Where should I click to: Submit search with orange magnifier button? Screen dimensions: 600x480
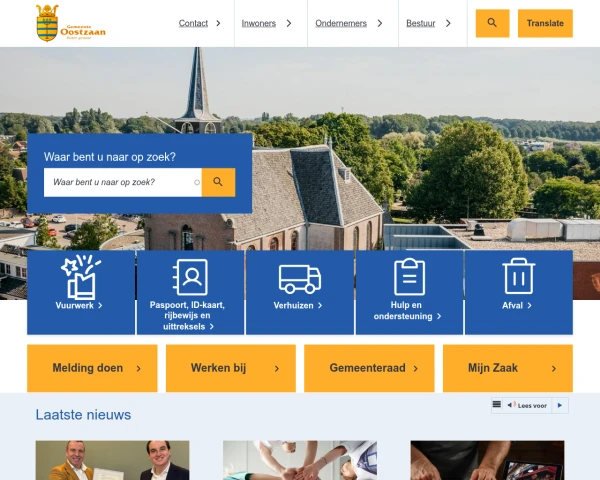tap(218, 182)
